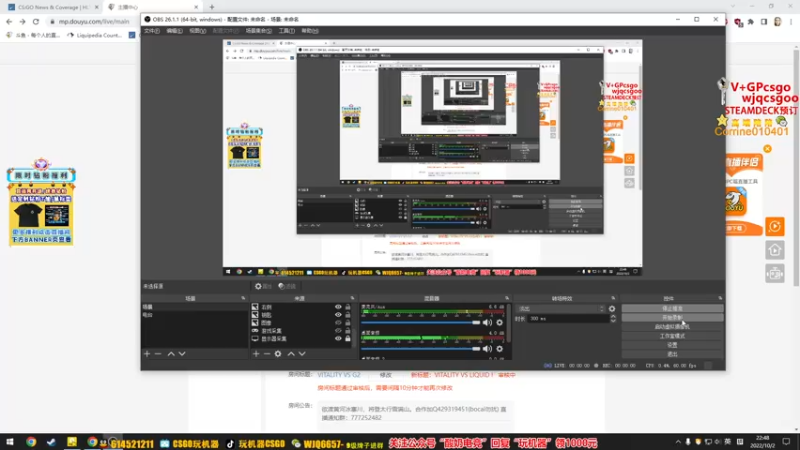Viewport: 800px width, 450px height.
Task: Click the orange play icon on Douyu sidebar
Action: click(774, 227)
